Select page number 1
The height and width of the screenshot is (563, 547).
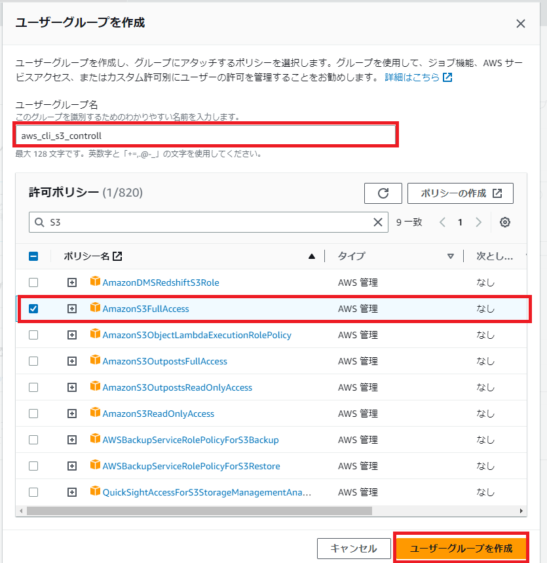click(460, 222)
